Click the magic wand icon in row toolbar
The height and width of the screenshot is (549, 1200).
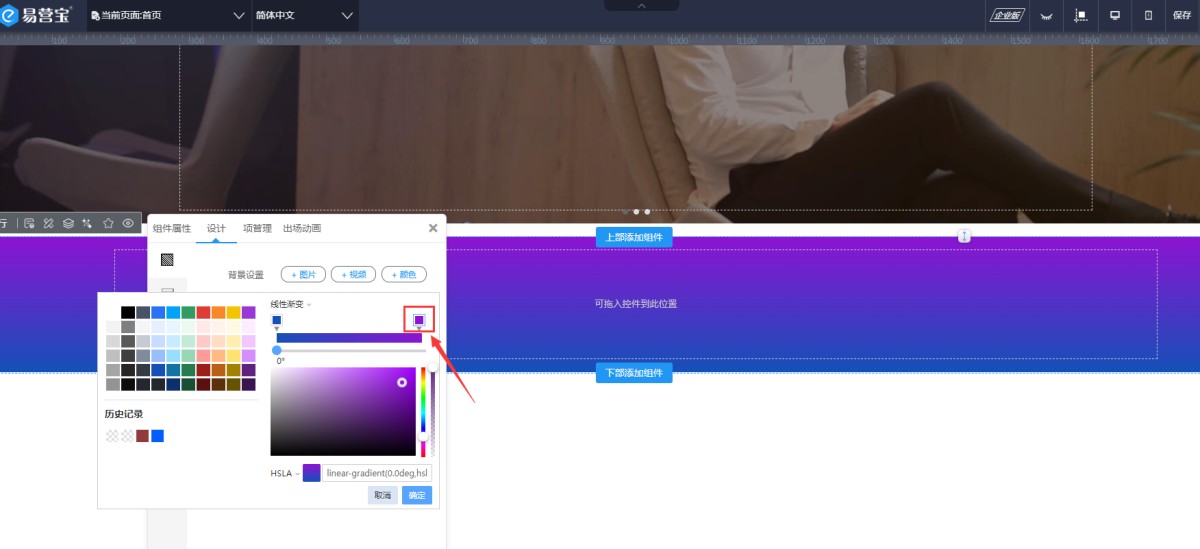tap(88, 223)
